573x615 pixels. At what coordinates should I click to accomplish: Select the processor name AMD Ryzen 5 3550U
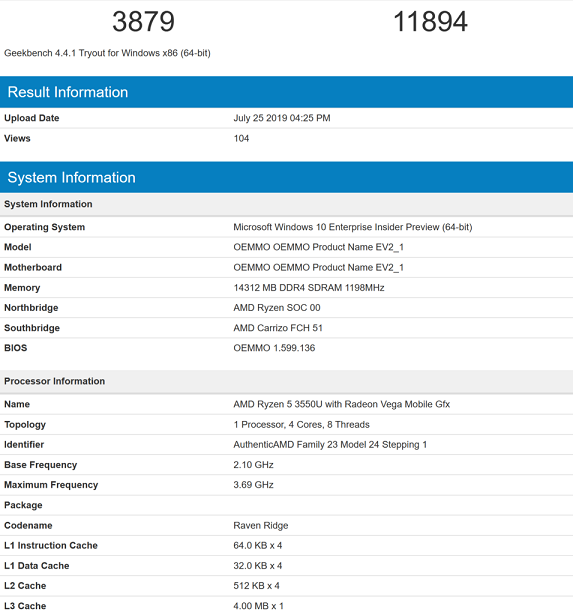(x=342, y=404)
